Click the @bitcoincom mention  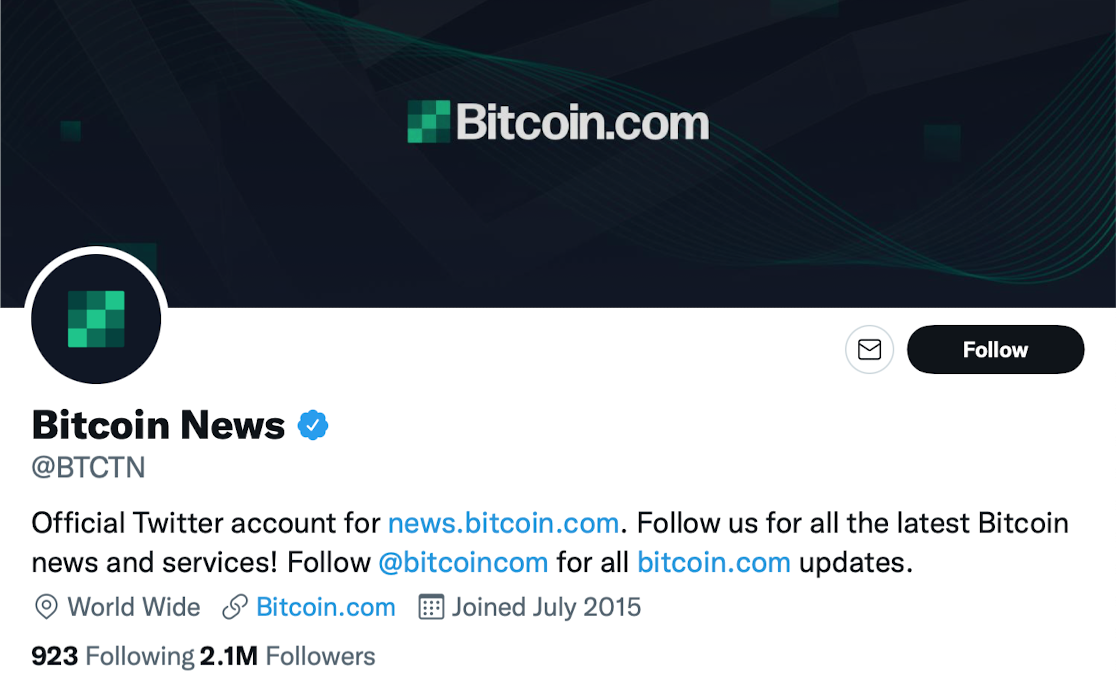click(465, 562)
